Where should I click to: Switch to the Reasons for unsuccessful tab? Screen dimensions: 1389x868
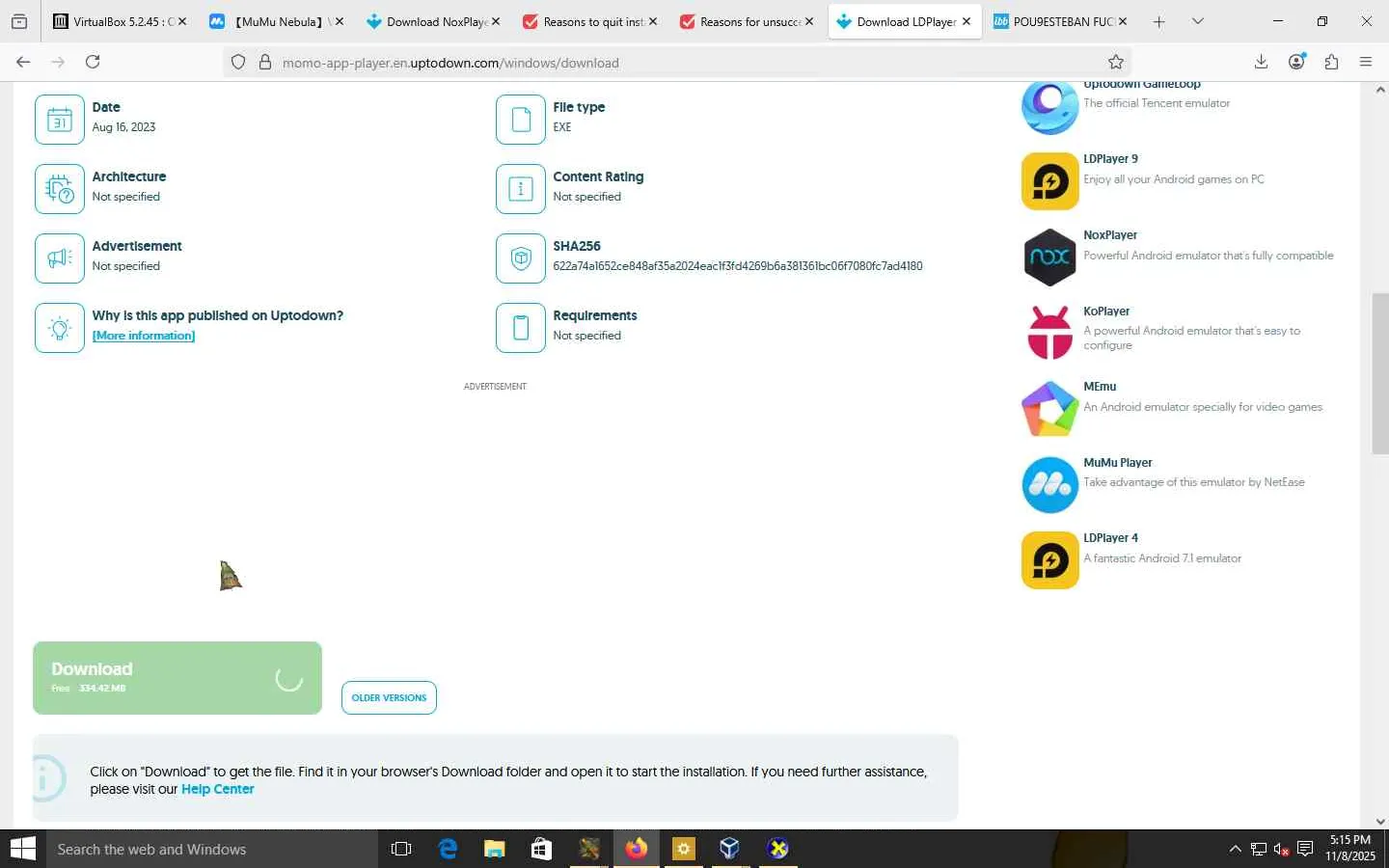747,21
